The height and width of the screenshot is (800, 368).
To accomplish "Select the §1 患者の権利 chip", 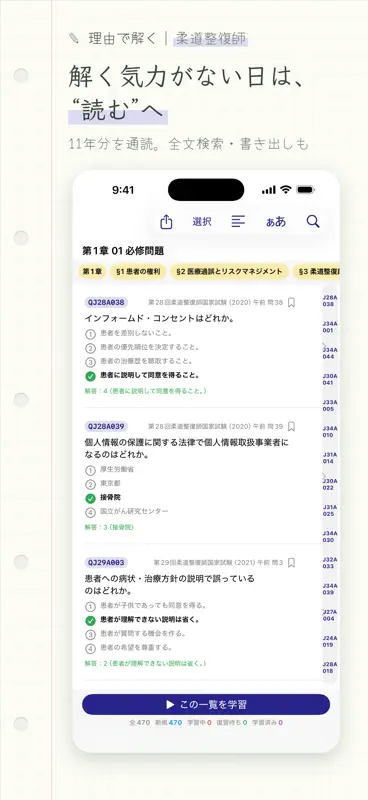I will click(x=138, y=272).
